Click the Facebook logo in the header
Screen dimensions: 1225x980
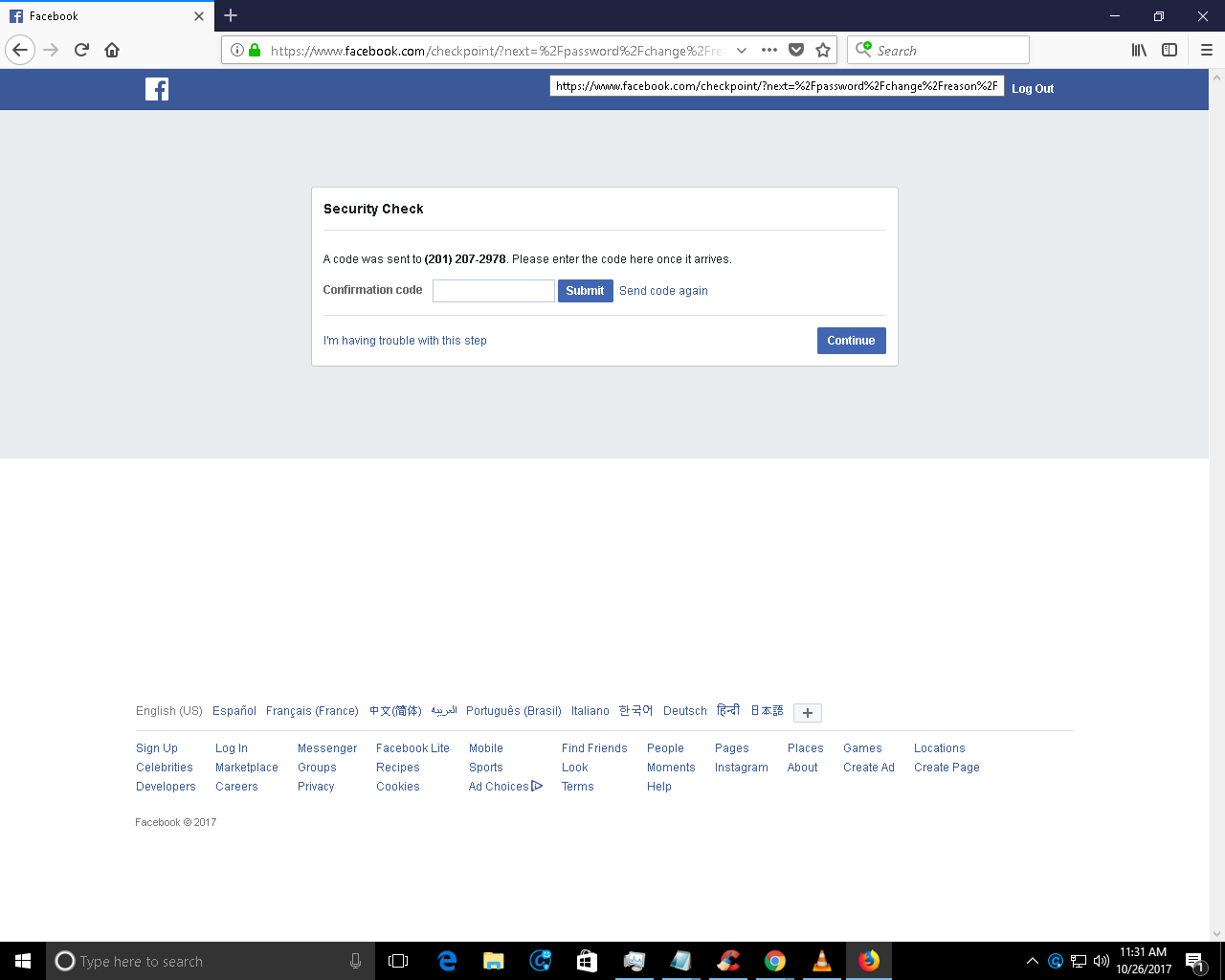click(157, 89)
